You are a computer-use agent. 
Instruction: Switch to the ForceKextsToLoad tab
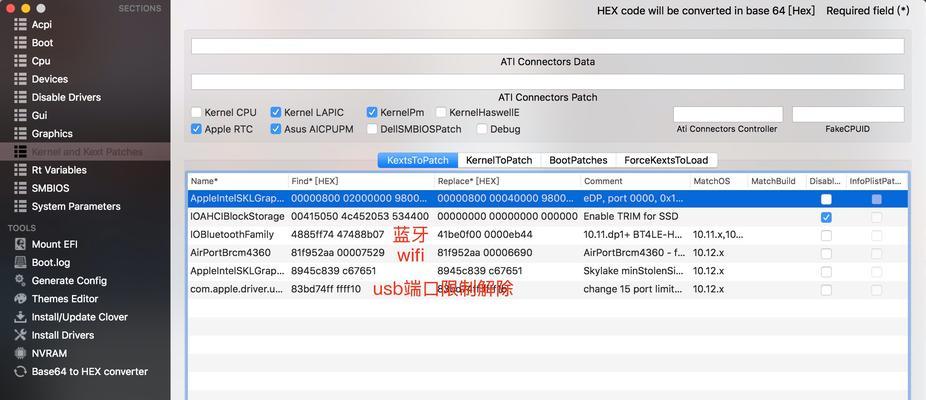(x=667, y=160)
